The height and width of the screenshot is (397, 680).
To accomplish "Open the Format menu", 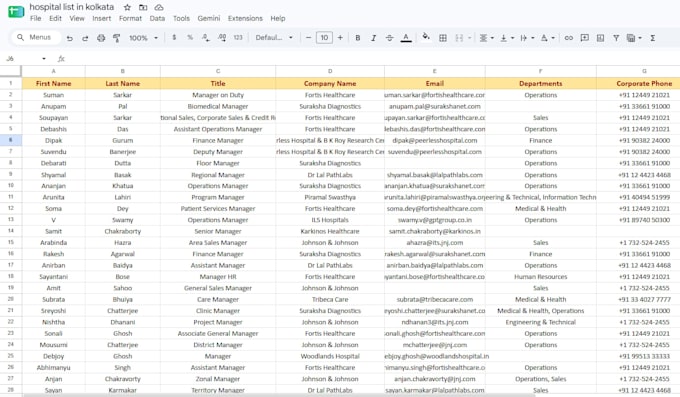I will [130, 18].
